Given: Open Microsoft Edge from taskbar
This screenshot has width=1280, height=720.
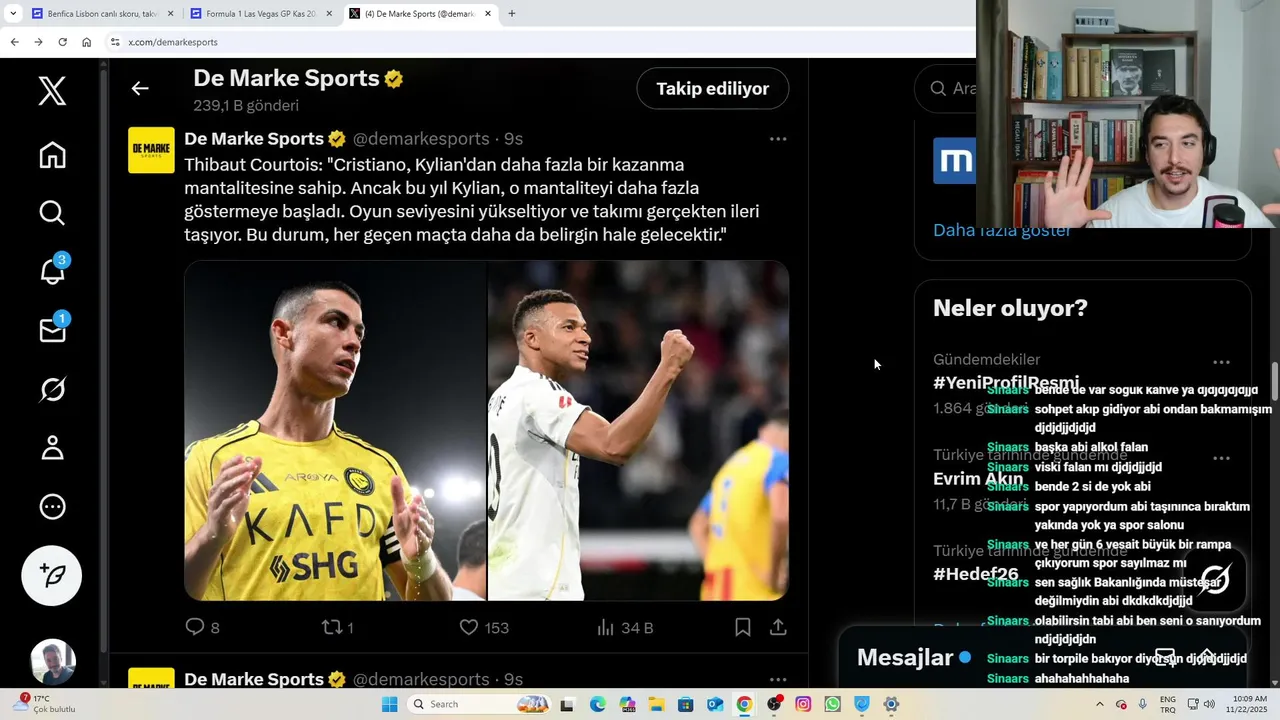Looking at the screenshot, I should tap(597, 704).
